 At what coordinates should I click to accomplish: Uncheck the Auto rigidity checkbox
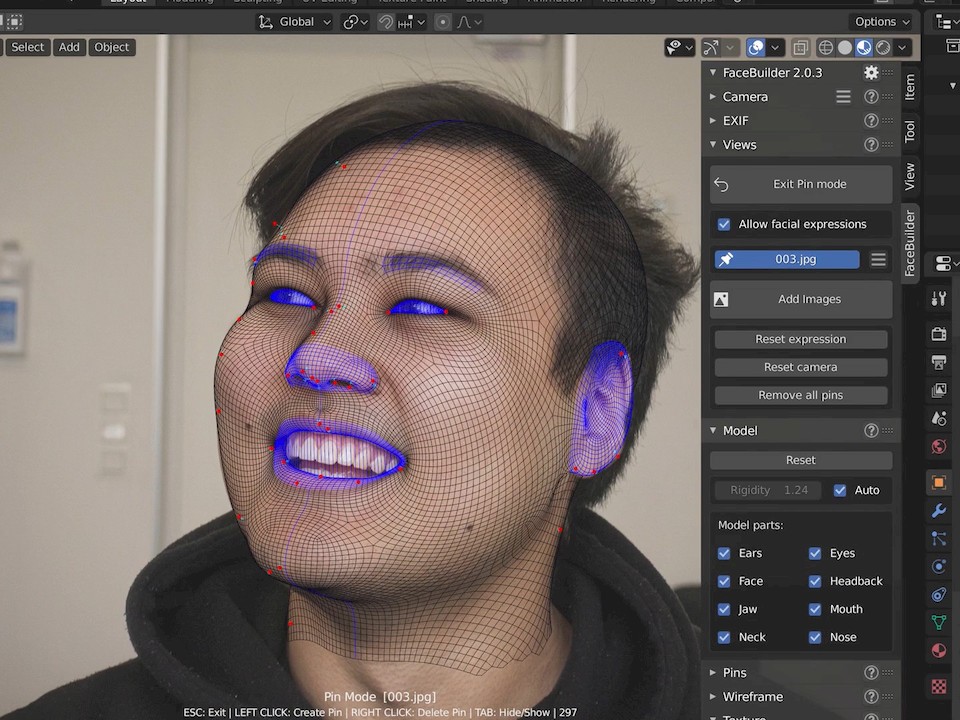coord(840,490)
